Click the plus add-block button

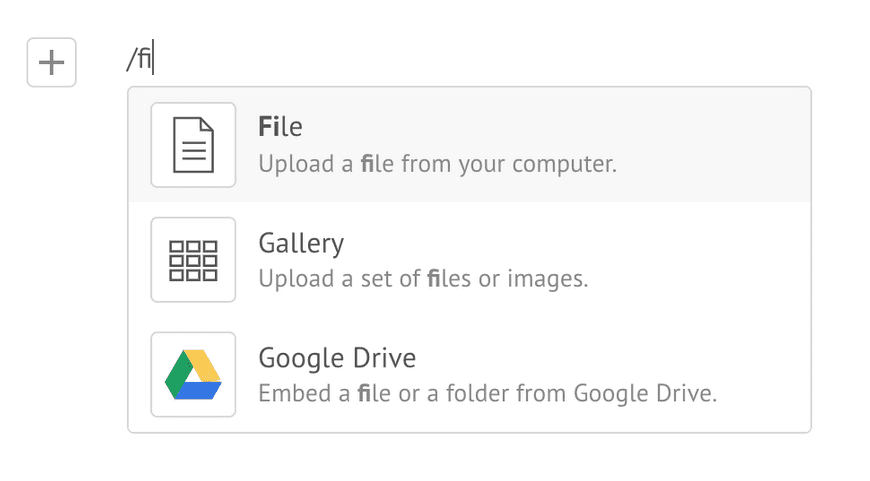(52, 62)
